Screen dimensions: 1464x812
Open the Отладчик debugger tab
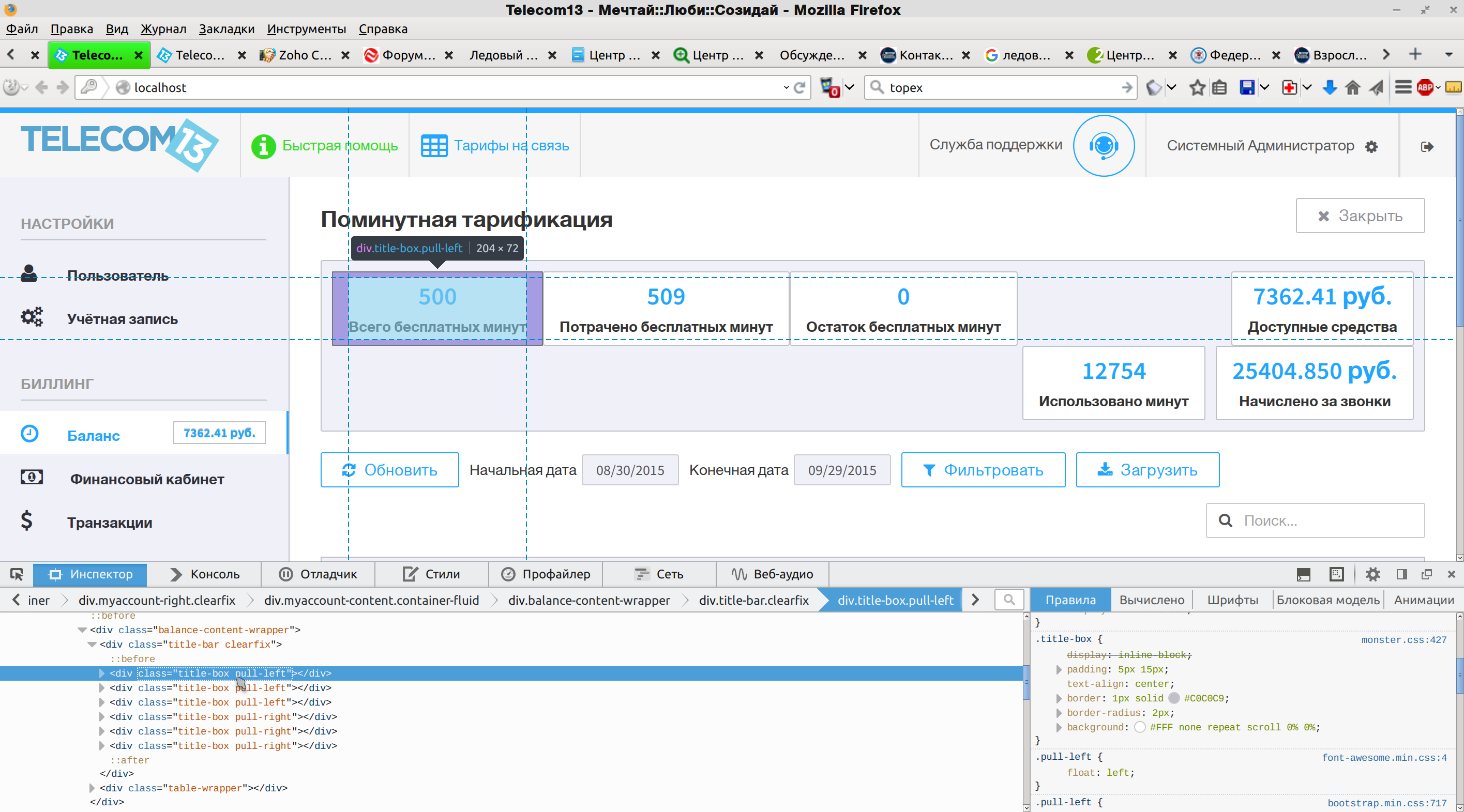tap(318, 574)
